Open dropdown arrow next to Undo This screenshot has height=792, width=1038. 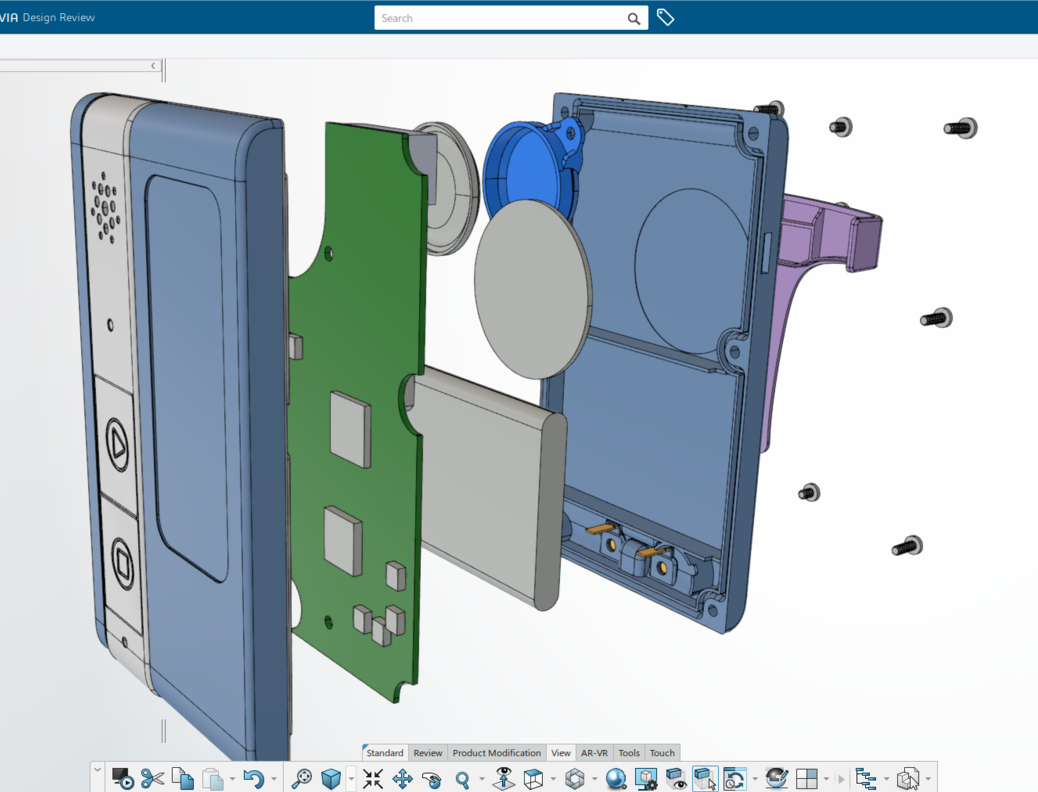274,779
